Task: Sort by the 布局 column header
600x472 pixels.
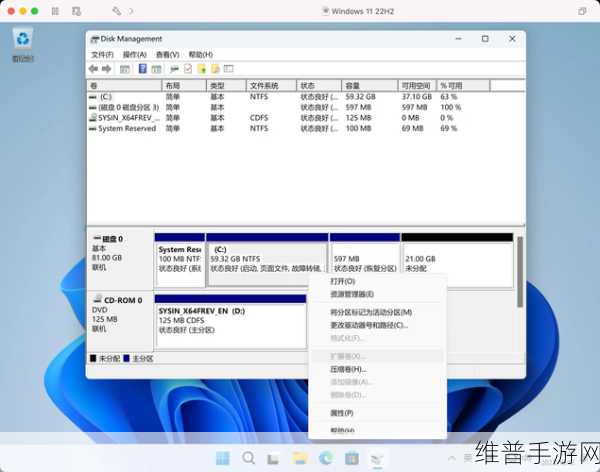Action: click(x=184, y=86)
